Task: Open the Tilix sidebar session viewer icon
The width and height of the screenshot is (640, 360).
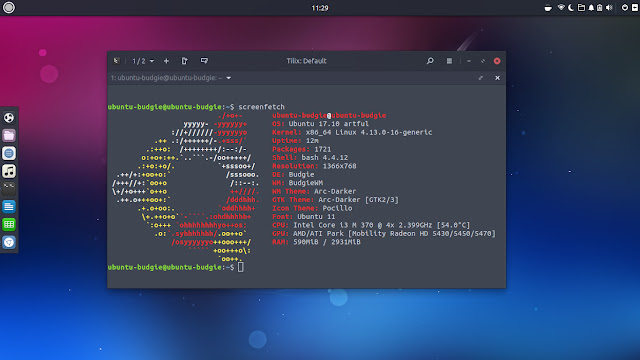Action: 116,61
